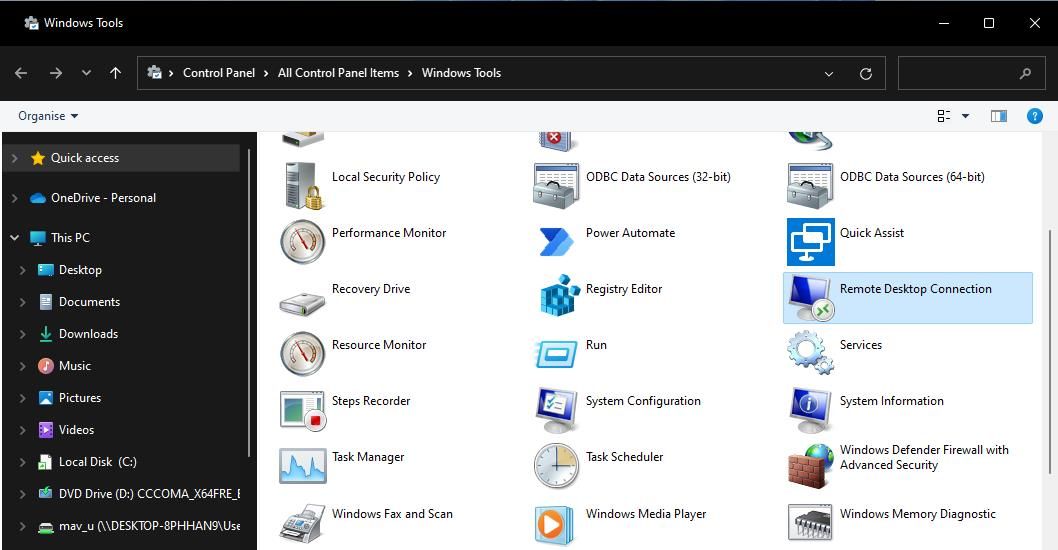The height and width of the screenshot is (550, 1058).
Task: Click the refresh button in address bar
Action: tap(866, 74)
